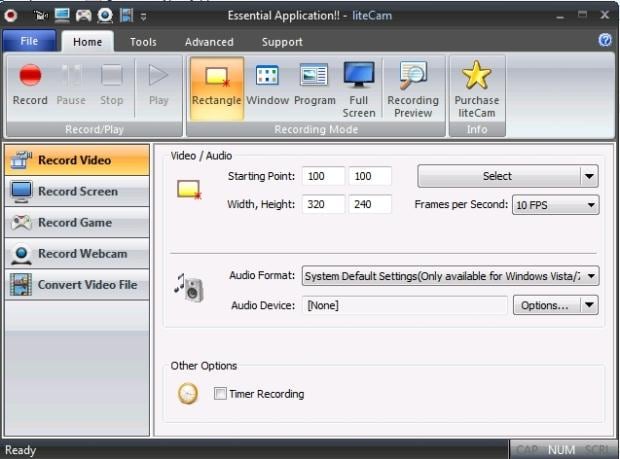
Task: Click the Select region button
Action: pos(498,176)
